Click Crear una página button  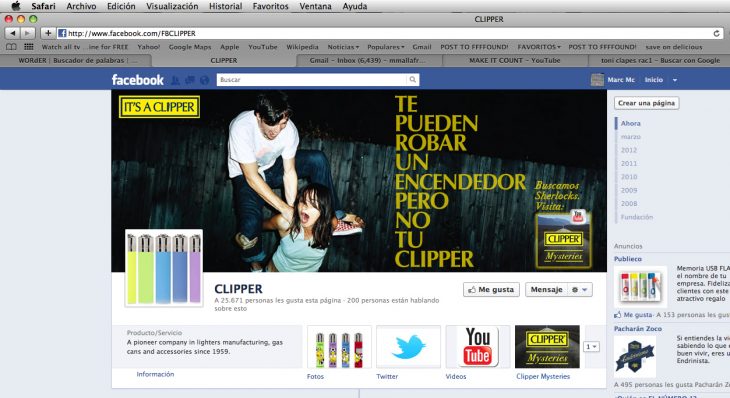(646, 103)
